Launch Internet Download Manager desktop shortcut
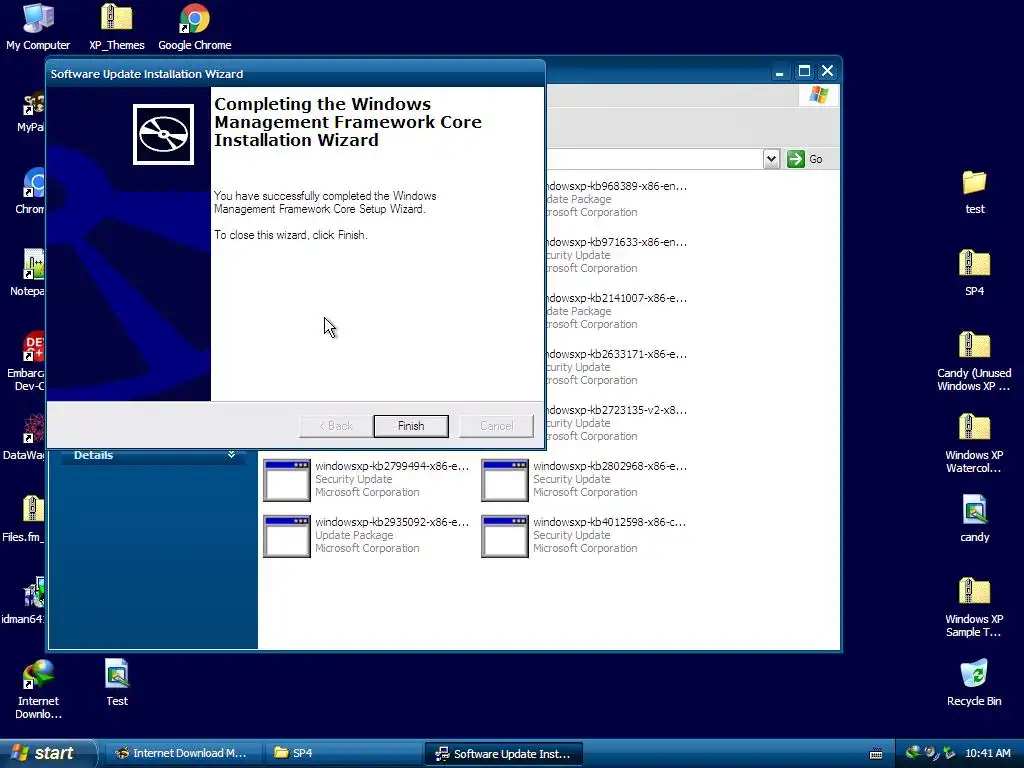This screenshot has height=768, width=1024. tap(38, 689)
